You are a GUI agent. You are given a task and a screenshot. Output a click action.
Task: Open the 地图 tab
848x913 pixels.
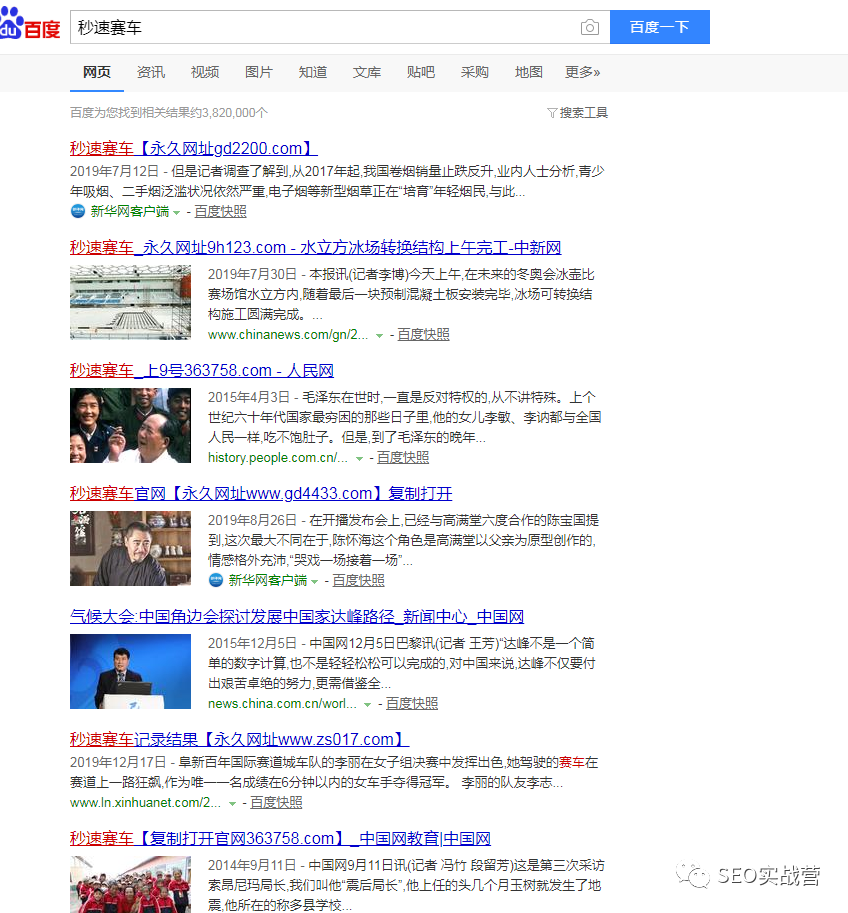(529, 72)
